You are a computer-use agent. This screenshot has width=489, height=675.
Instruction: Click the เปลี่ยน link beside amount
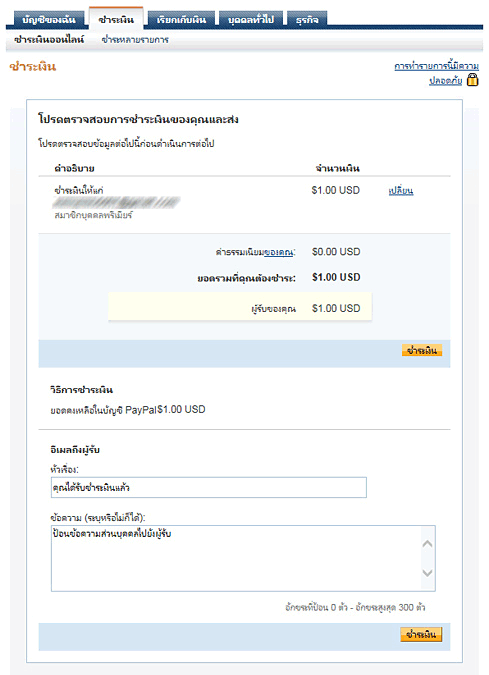(401, 191)
